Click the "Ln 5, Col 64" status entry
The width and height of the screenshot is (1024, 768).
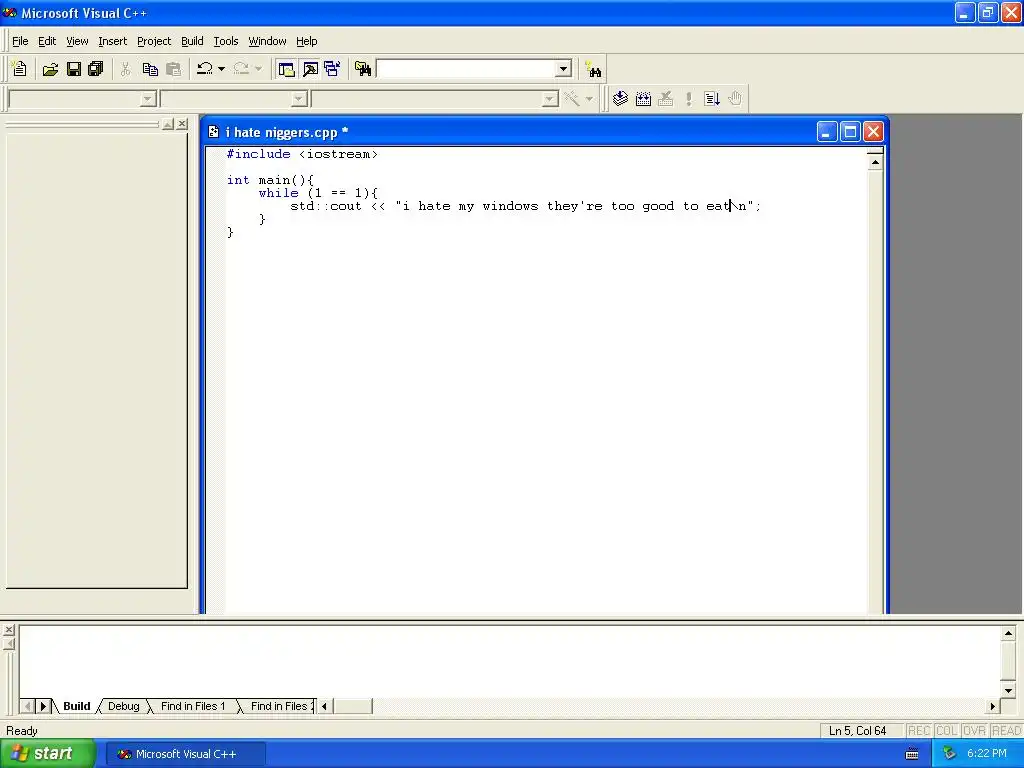(857, 731)
